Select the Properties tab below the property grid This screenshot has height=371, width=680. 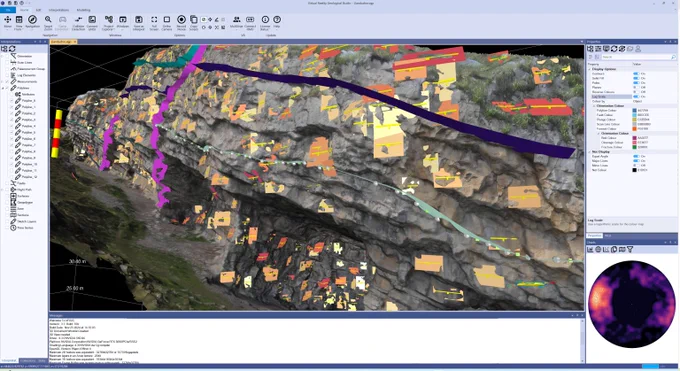(x=594, y=236)
